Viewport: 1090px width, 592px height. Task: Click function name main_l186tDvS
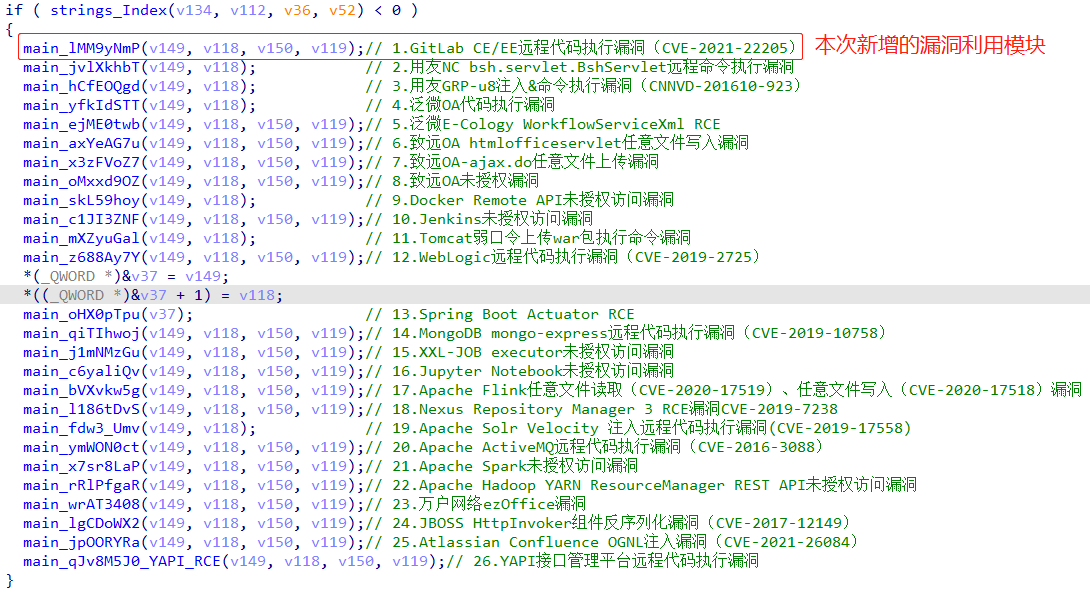pyautogui.click(x=81, y=409)
